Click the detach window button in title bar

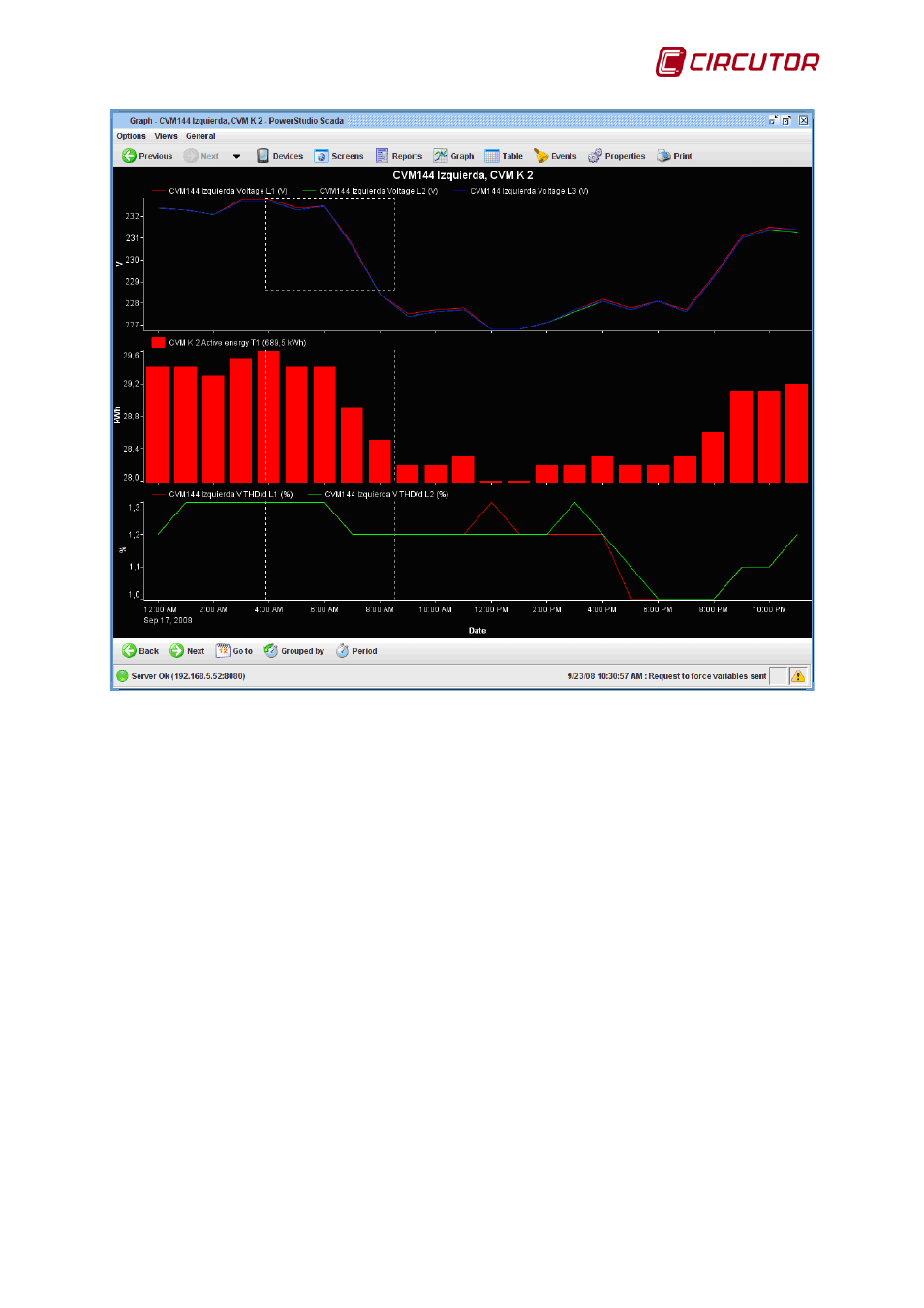point(773,121)
